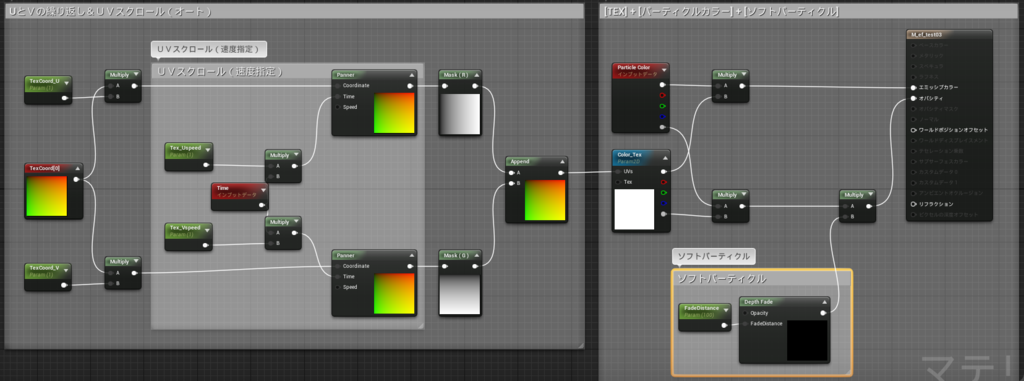1024x381 pixels.
Task: Click the blue channel pin on Particle Color
Action: 663,116
